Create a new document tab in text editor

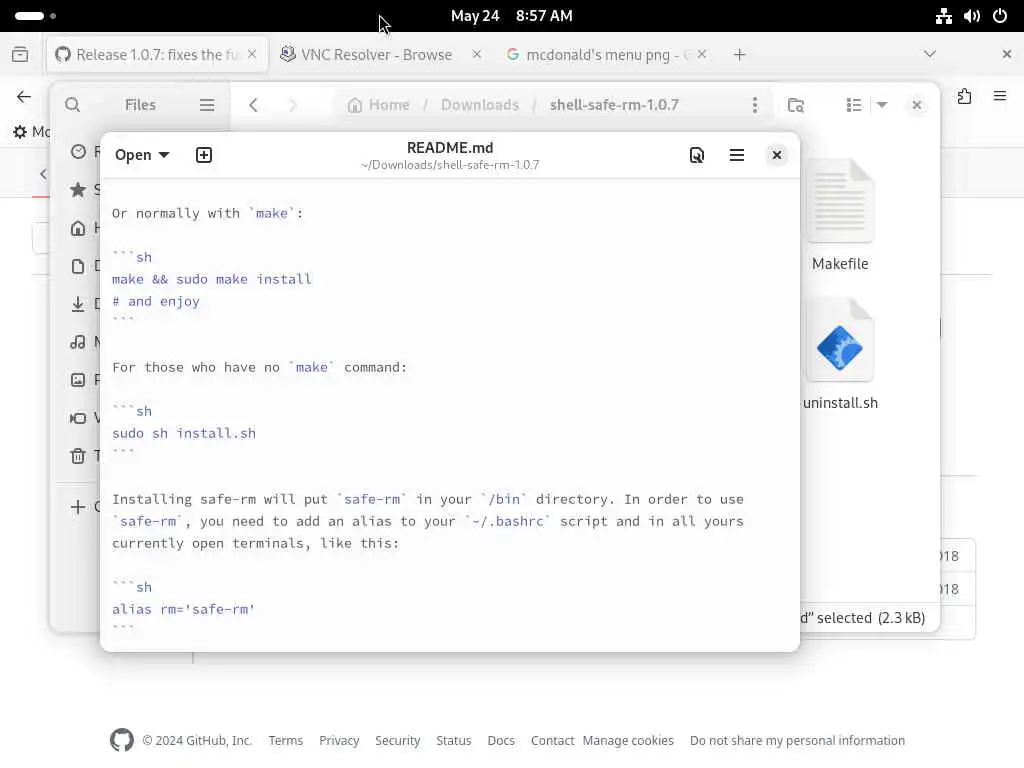click(204, 155)
